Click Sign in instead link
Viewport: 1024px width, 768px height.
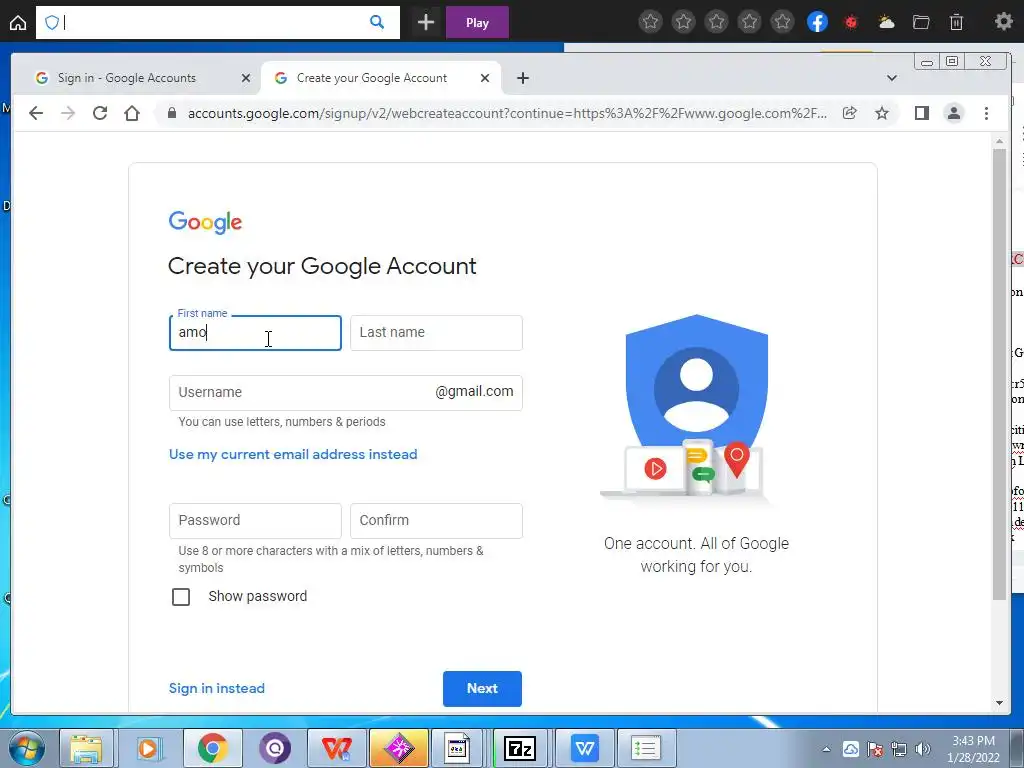[x=217, y=688]
